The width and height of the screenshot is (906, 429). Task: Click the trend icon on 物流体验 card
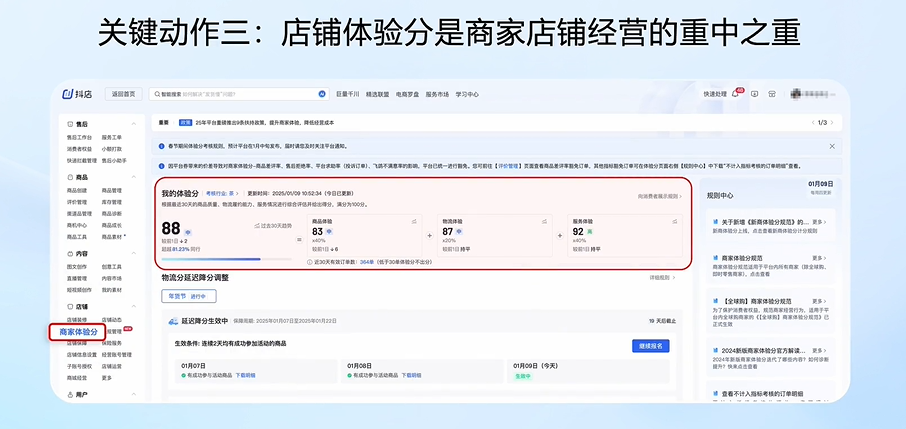point(543,220)
